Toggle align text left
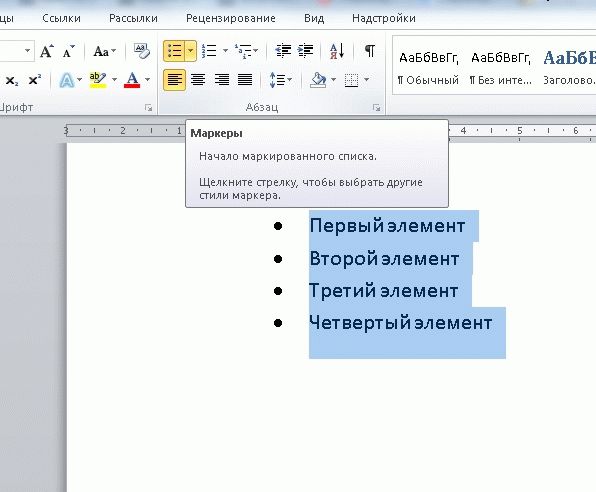 tap(174, 80)
